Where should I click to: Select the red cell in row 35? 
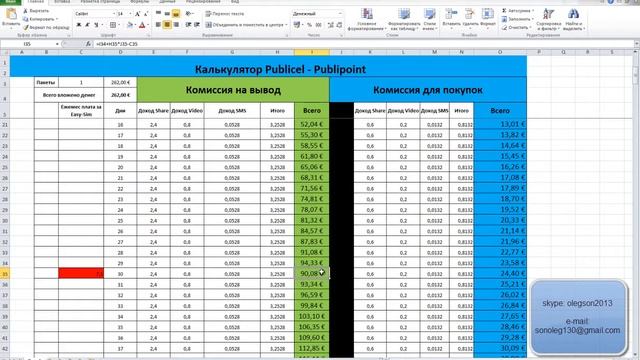81,273
